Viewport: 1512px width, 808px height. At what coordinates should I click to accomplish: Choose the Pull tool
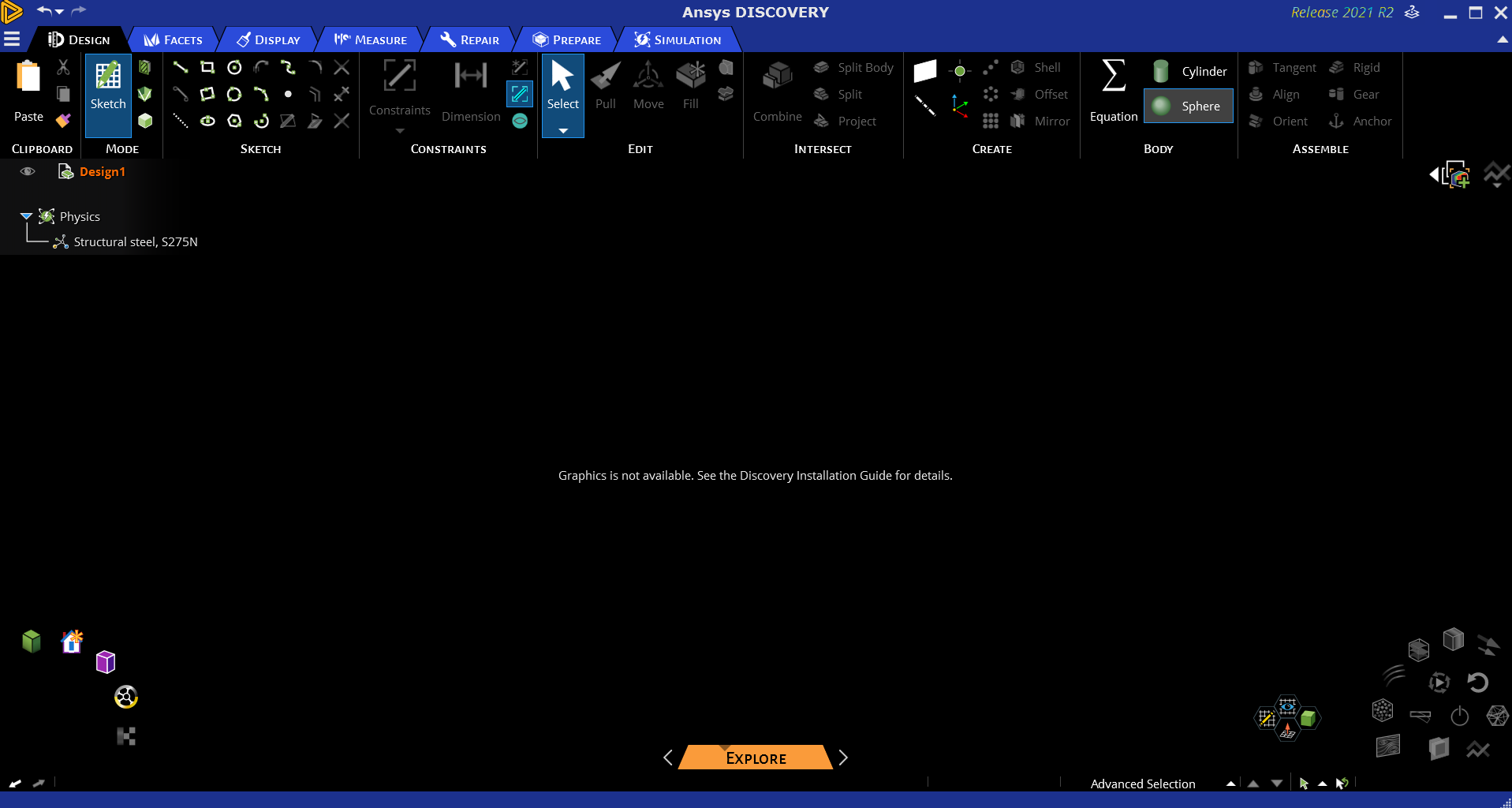pos(606,85)
